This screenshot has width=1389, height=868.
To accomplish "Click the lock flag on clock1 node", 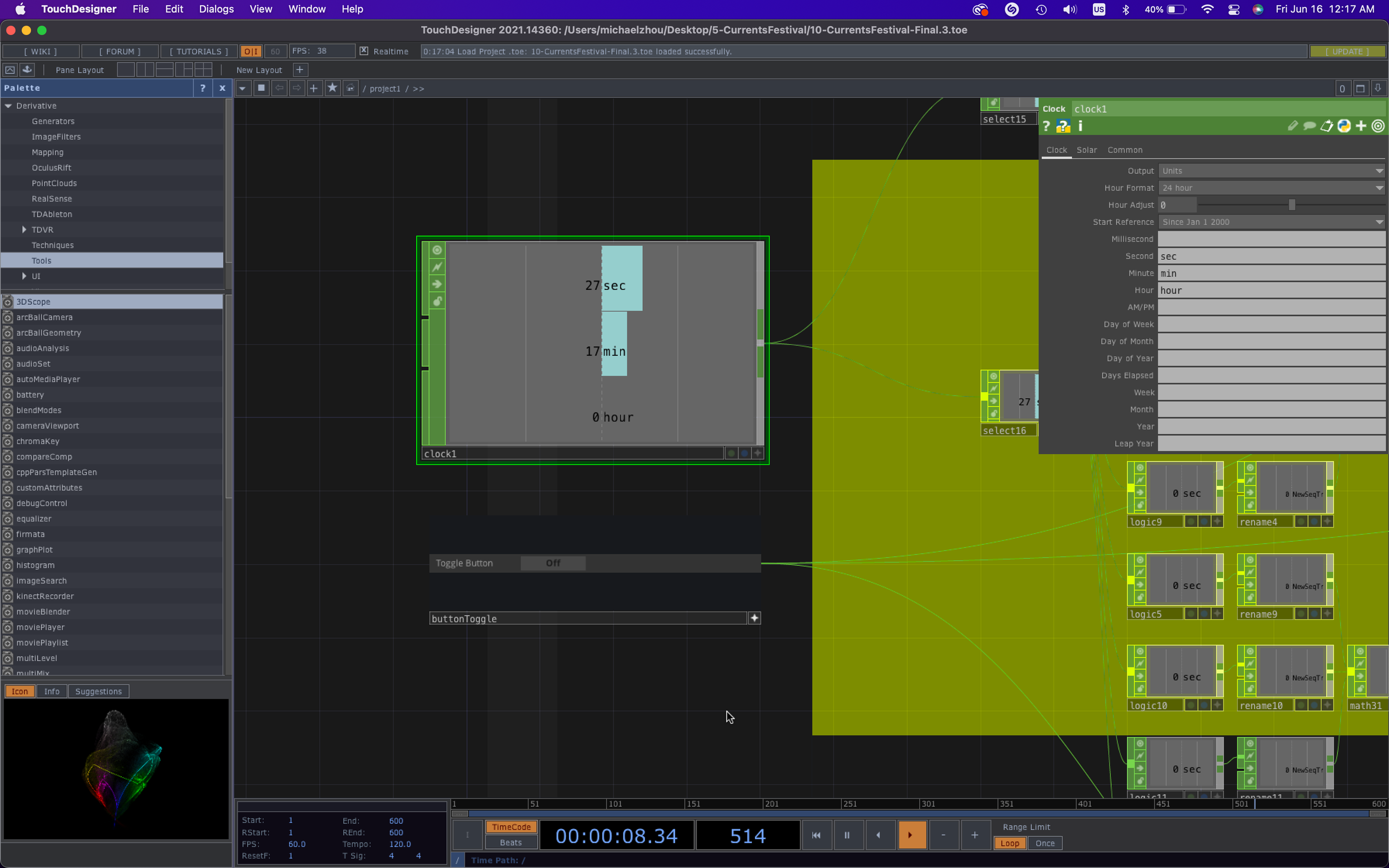I will 437,302.
